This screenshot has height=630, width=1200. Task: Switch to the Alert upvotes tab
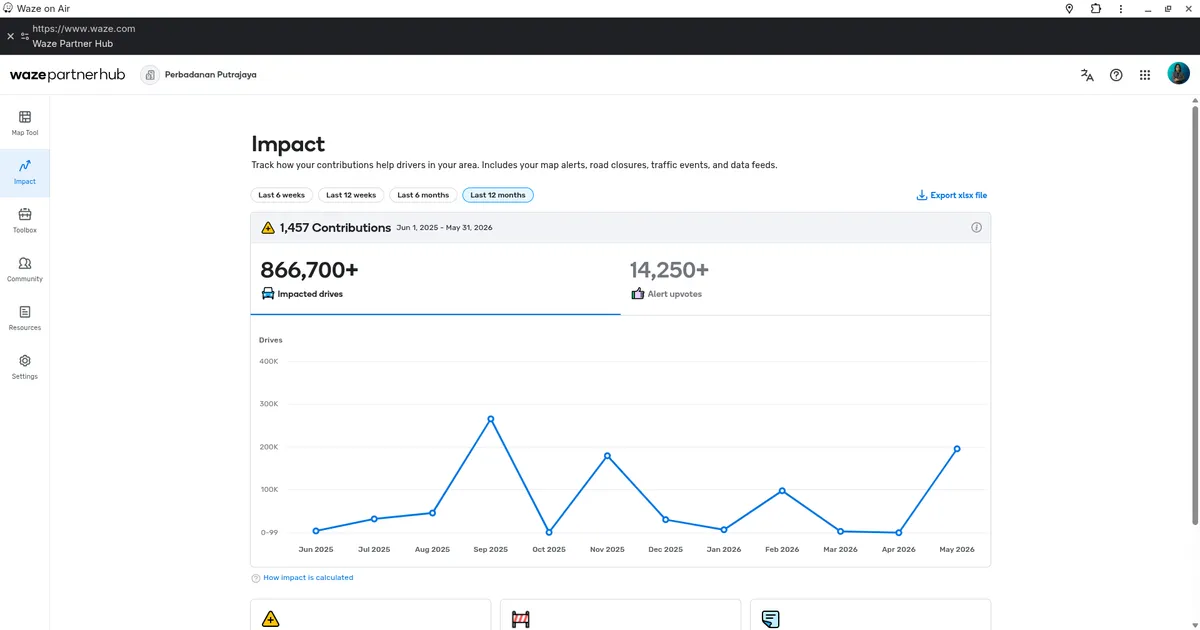(x=805, y=279)
